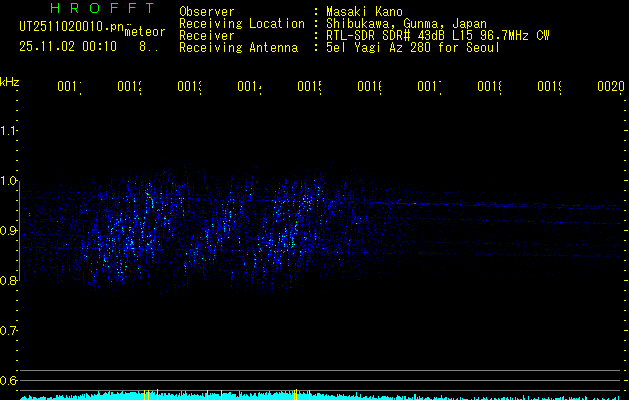Click the first time marker on the axis

(x=69, y=88)
